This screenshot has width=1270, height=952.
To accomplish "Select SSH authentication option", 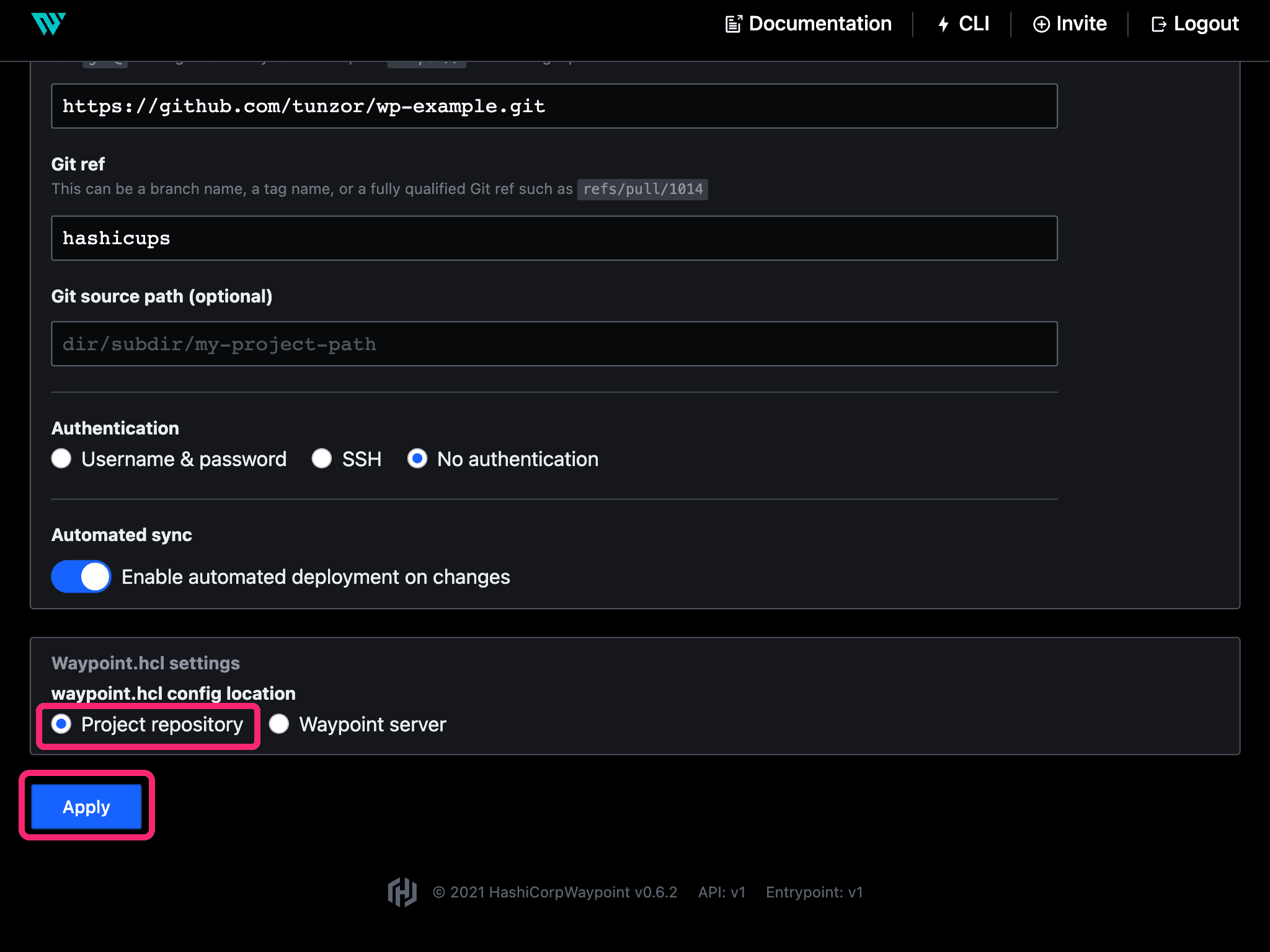I will pyautogui.click(x=322, y=459).
